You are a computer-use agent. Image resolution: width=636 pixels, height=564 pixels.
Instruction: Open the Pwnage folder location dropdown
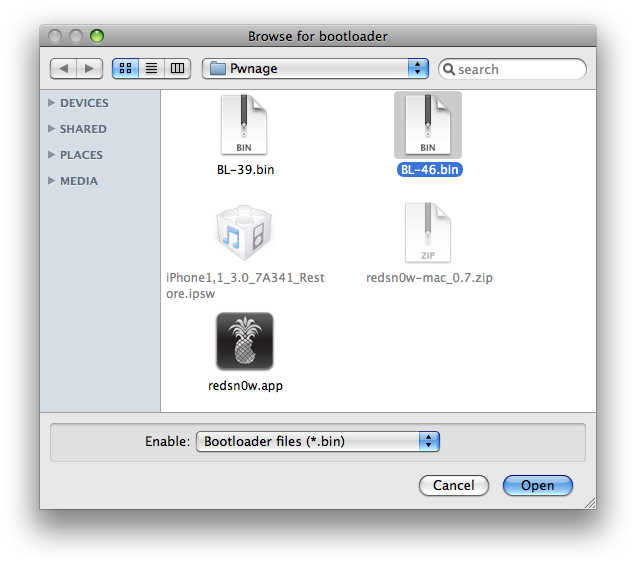pyautogui.click(x=315, y=68)
